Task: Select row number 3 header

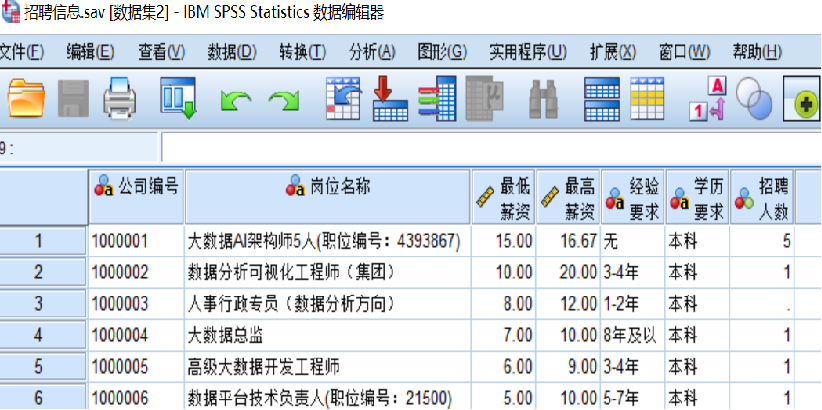Action: (x=43, y=304)
